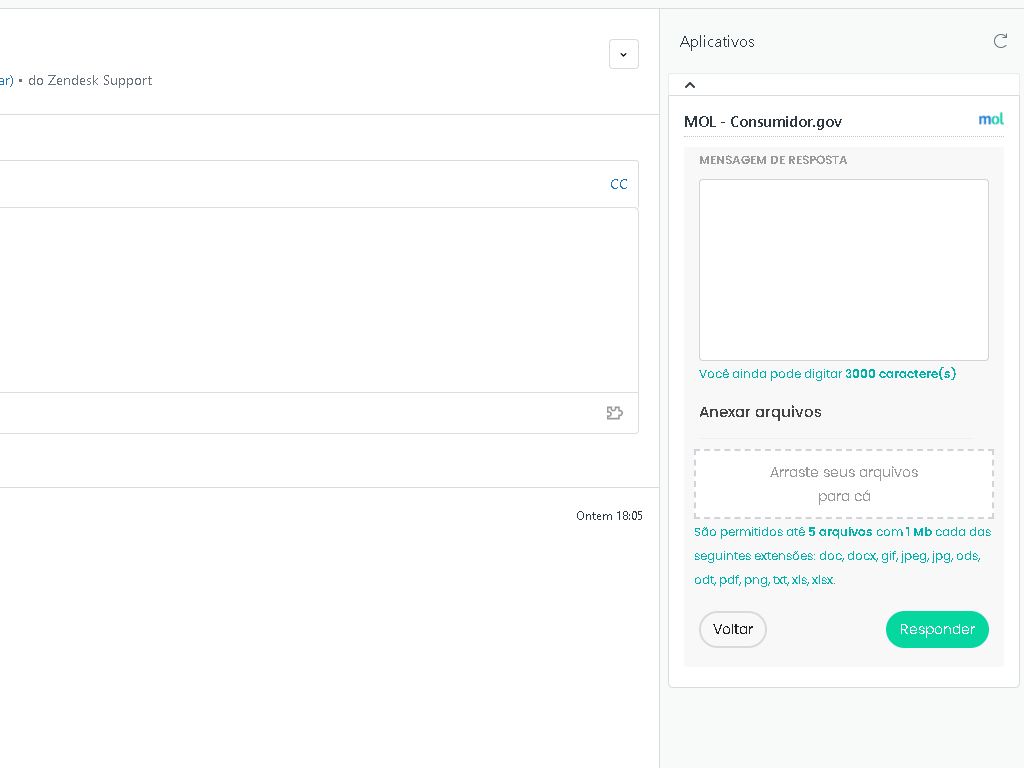Click the 'Aplicativos' panel heading
This screenshot has height=768, width=1024.
tap(717, 42)
